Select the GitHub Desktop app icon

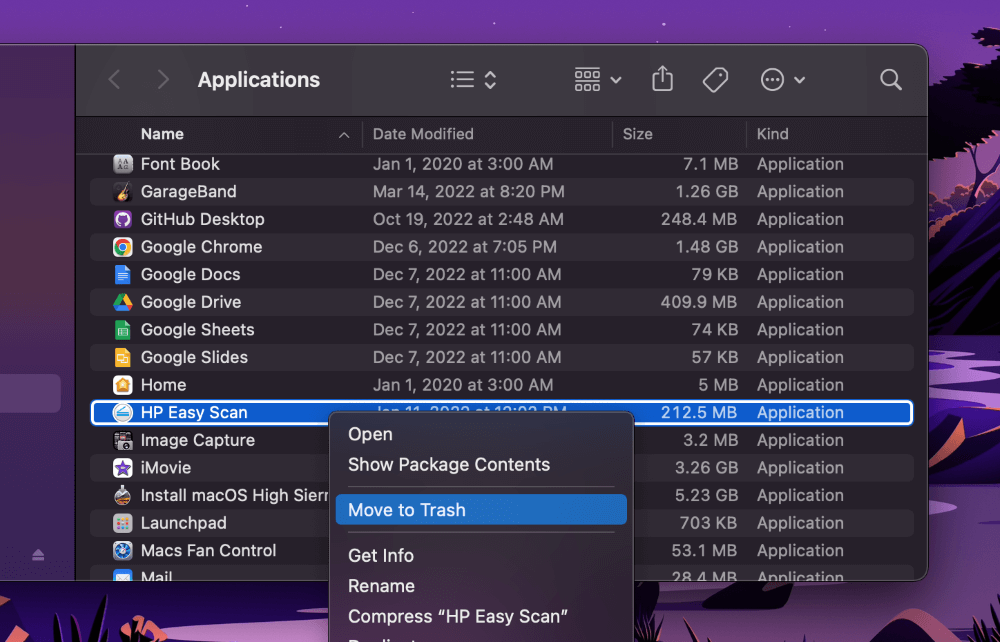123,219
